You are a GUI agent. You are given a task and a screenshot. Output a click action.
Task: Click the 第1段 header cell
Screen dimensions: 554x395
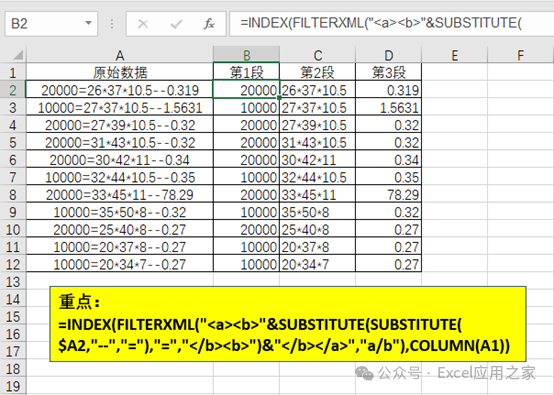247,72
